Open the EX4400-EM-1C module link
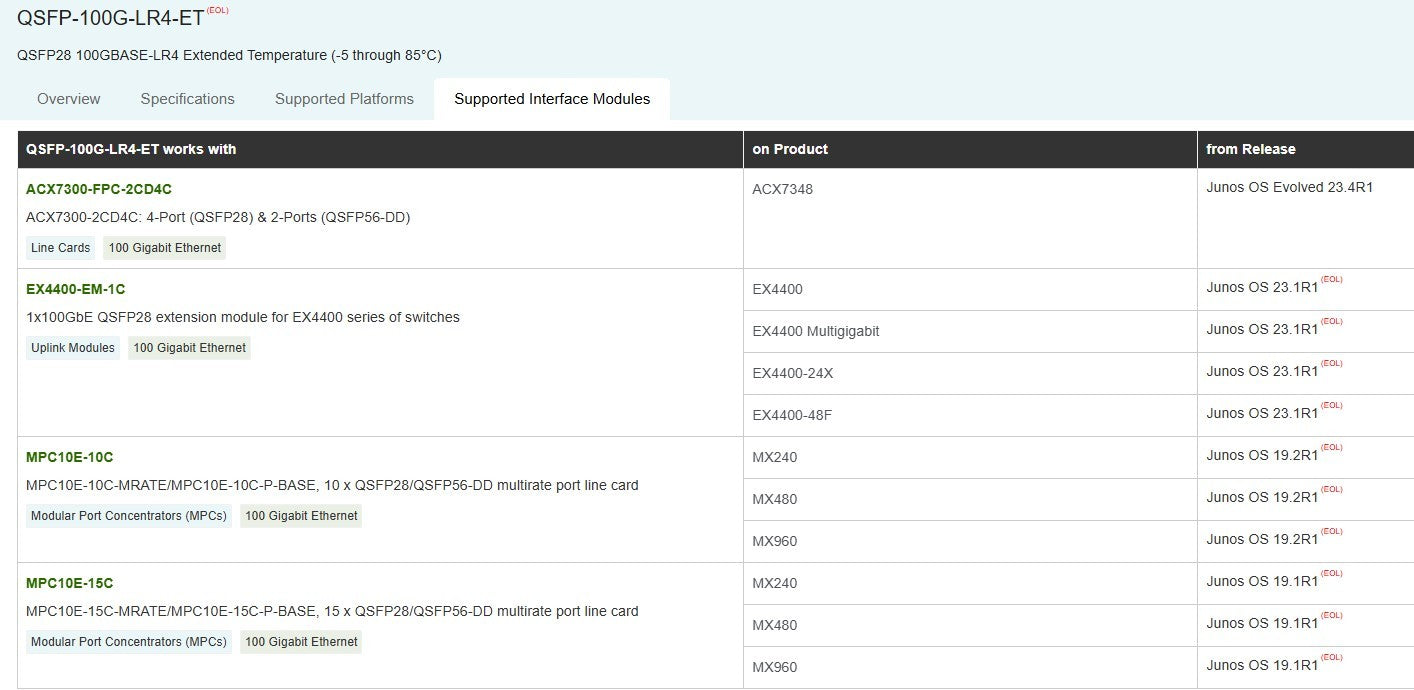 [x=76, y=289]
